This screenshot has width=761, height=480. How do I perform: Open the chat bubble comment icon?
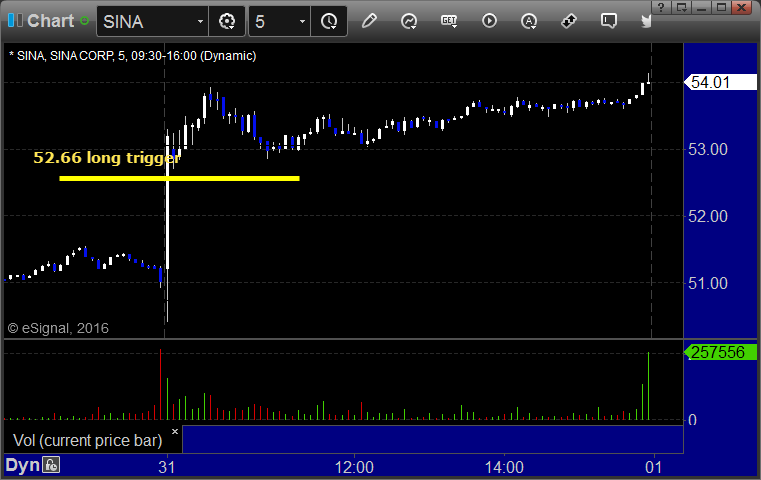coord(609,21)
